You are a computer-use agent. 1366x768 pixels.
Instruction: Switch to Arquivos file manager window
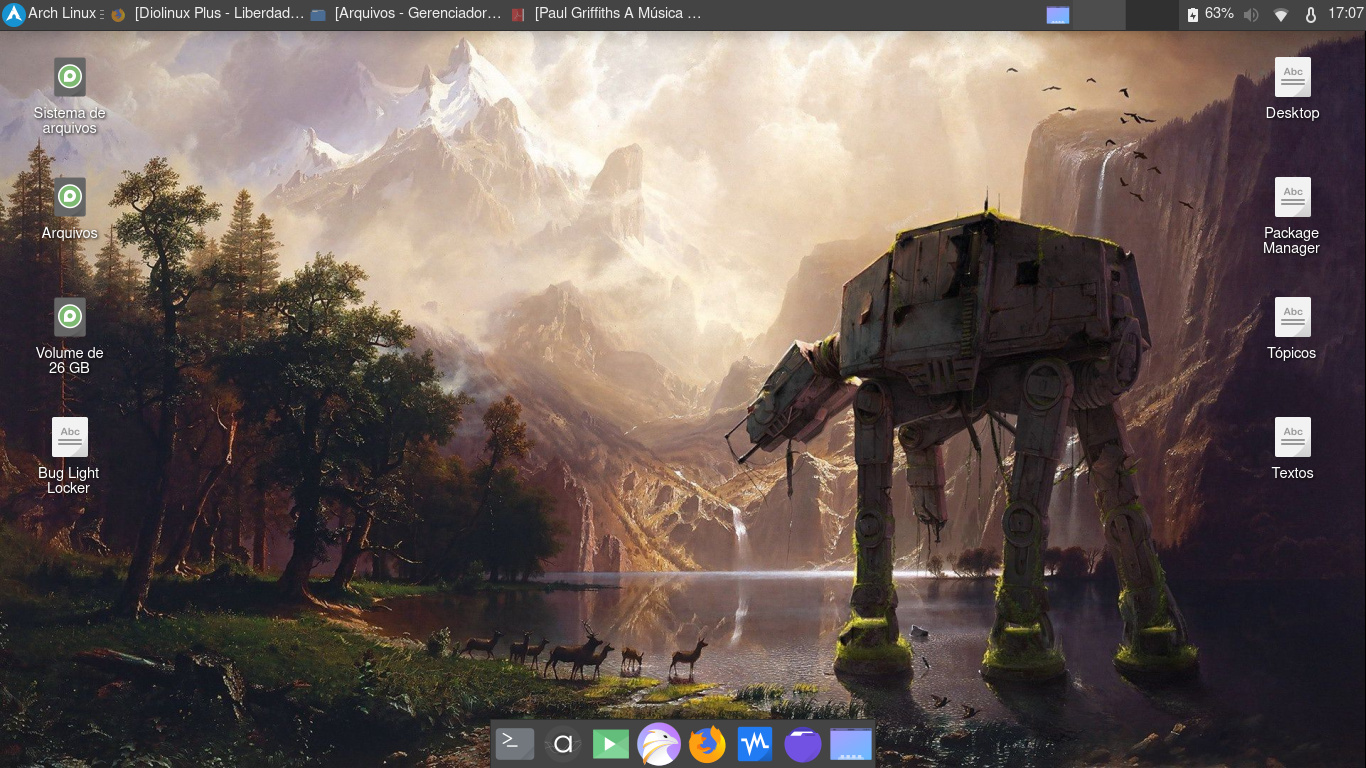pyautogui.click(x=406, y=14)
